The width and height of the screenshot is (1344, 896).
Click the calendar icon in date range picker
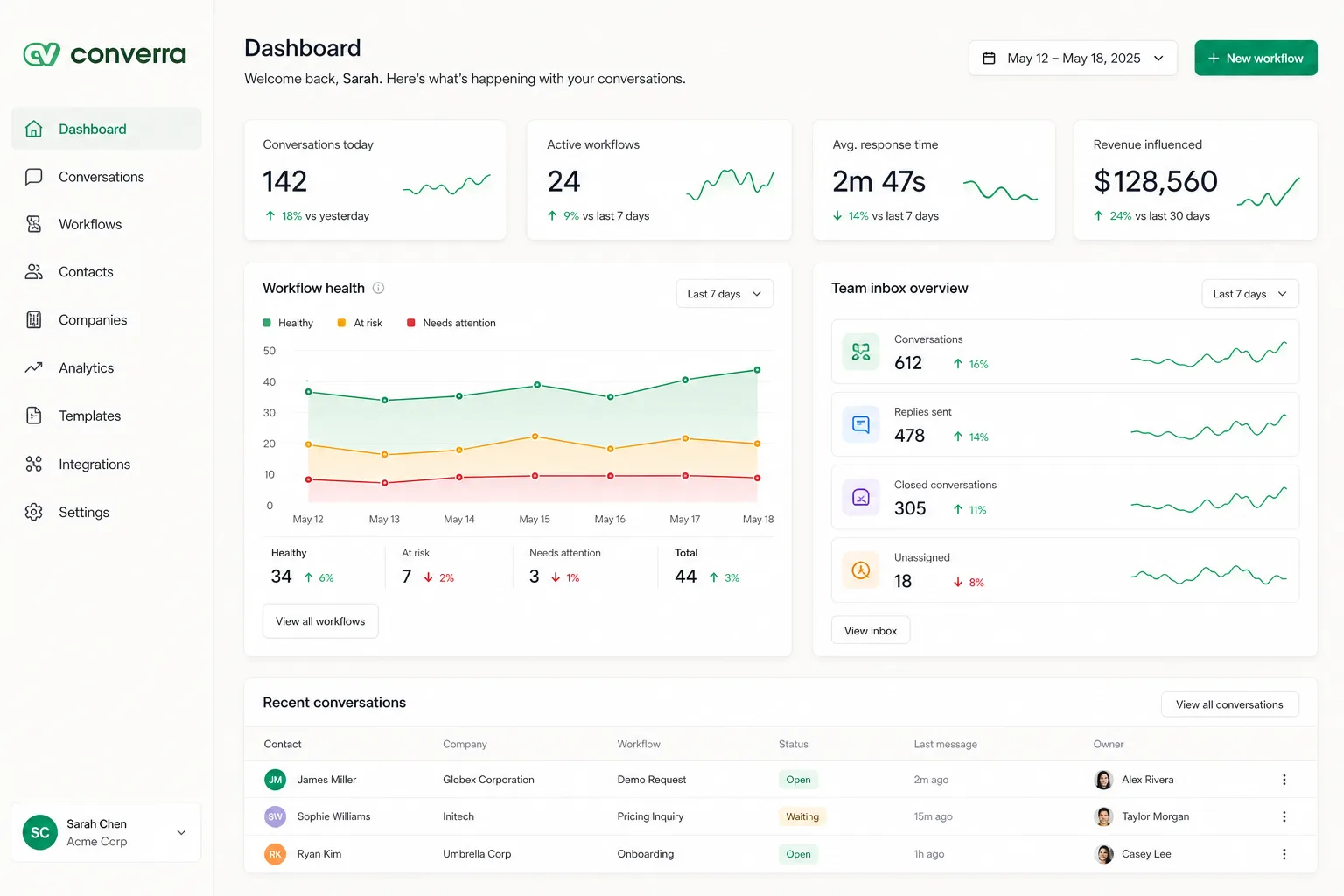990,58
